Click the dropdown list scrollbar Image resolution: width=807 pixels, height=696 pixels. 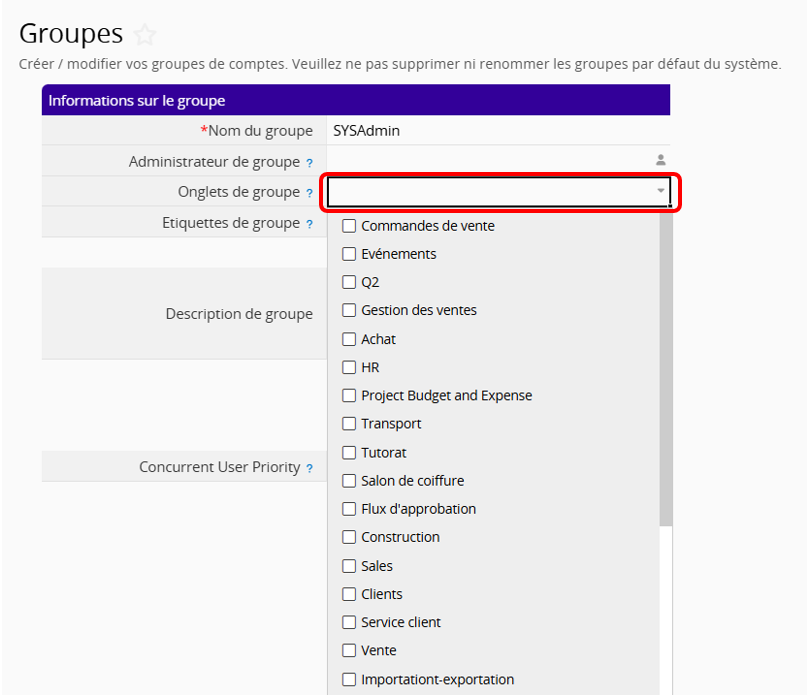[x=666, y=369]
